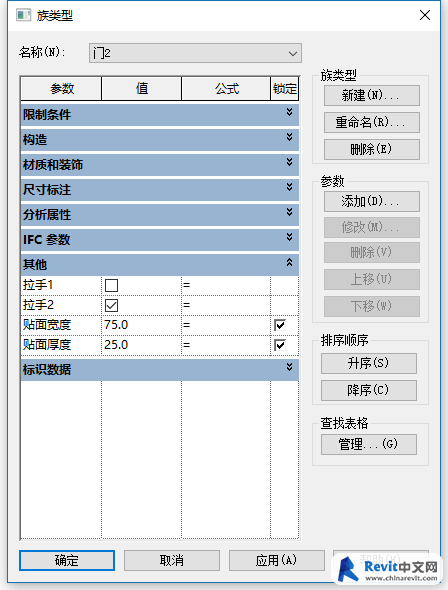Select the 贴面厚度 parameter name

47,345
